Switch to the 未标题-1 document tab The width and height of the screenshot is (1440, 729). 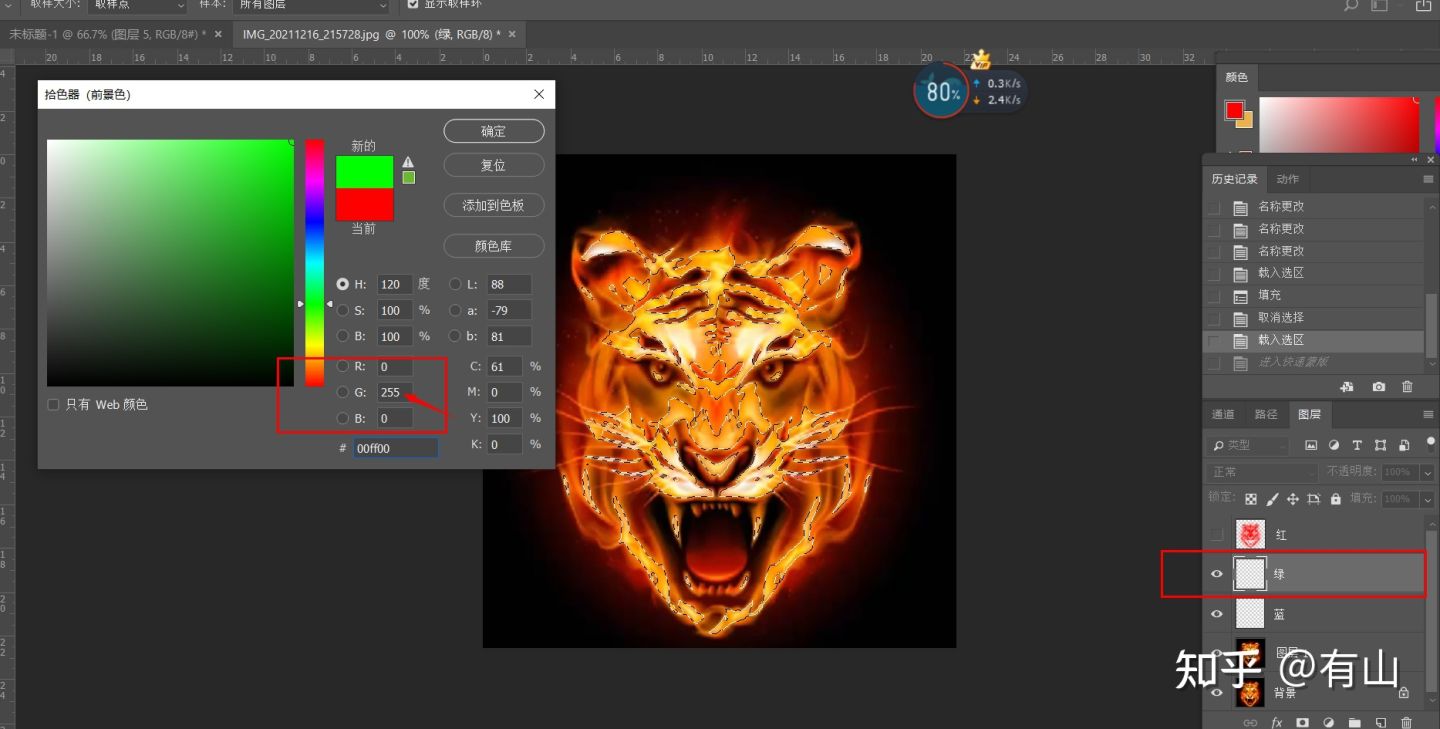pyautogui.click(x=107, y=34)
